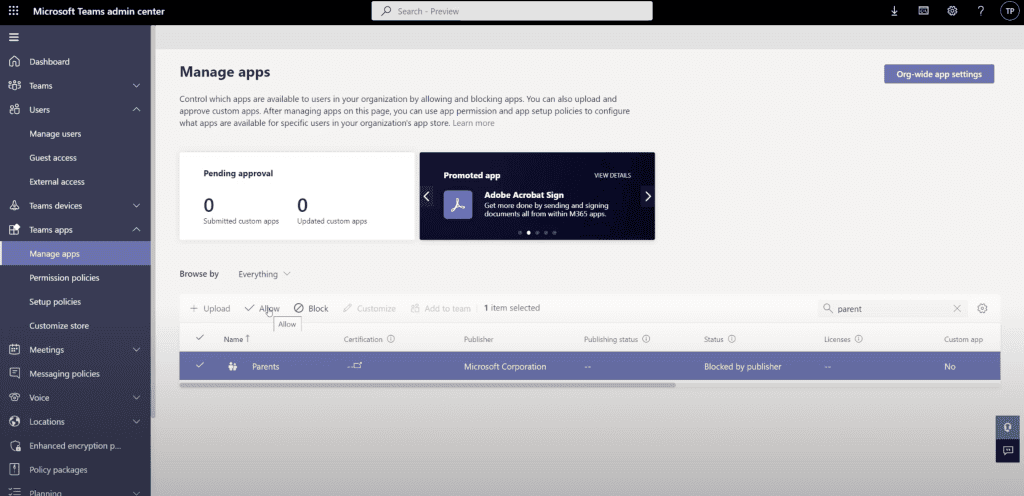This screenshot has height=496, width=1024.
Task: Expand the Meetings section chevron
Action: pos(136,350)
